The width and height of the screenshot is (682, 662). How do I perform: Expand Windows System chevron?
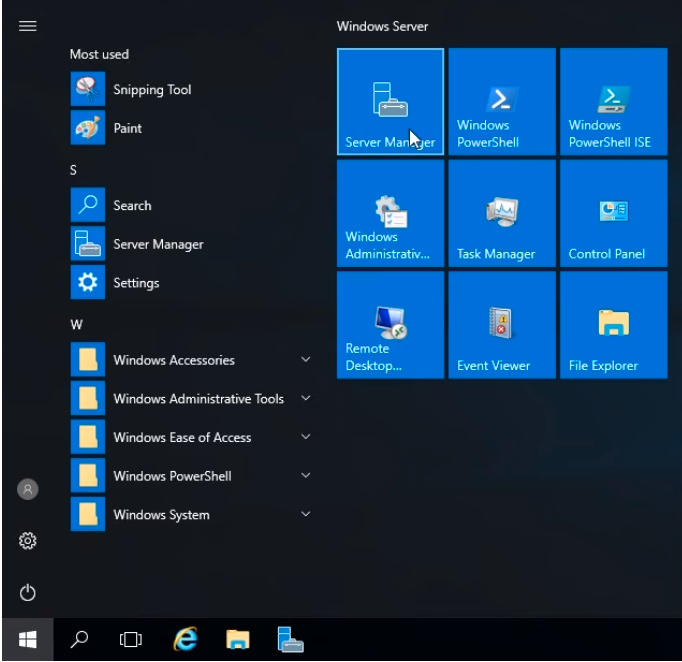pos(306,514)
